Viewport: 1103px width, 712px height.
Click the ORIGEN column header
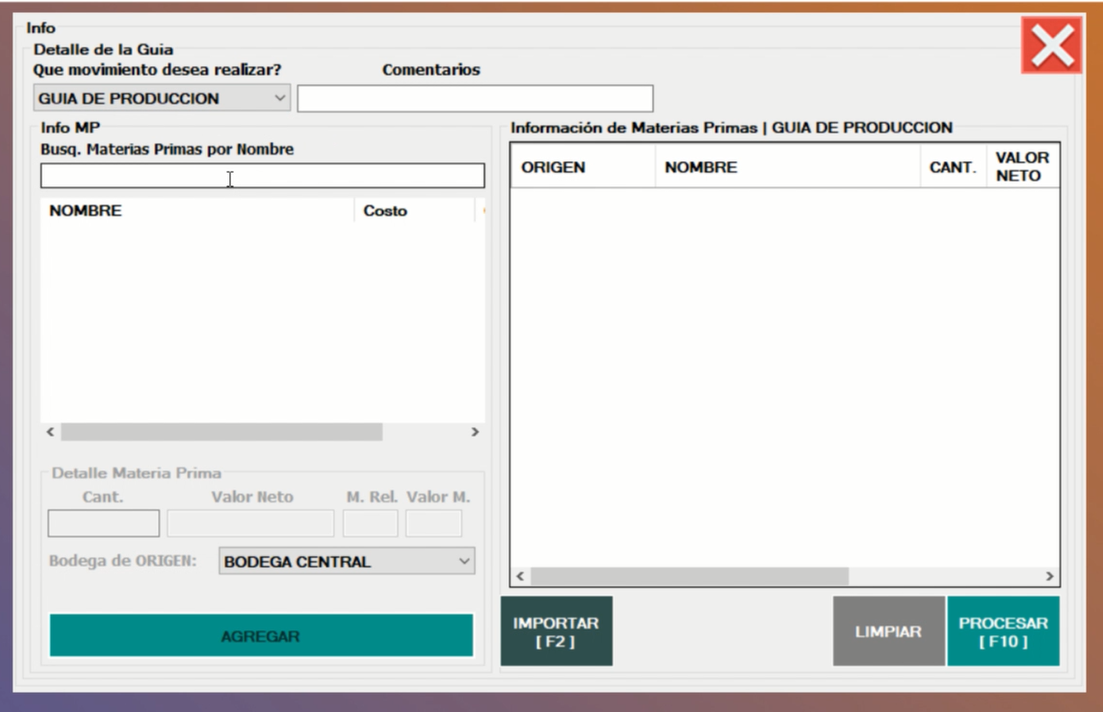tap(582, 167)
